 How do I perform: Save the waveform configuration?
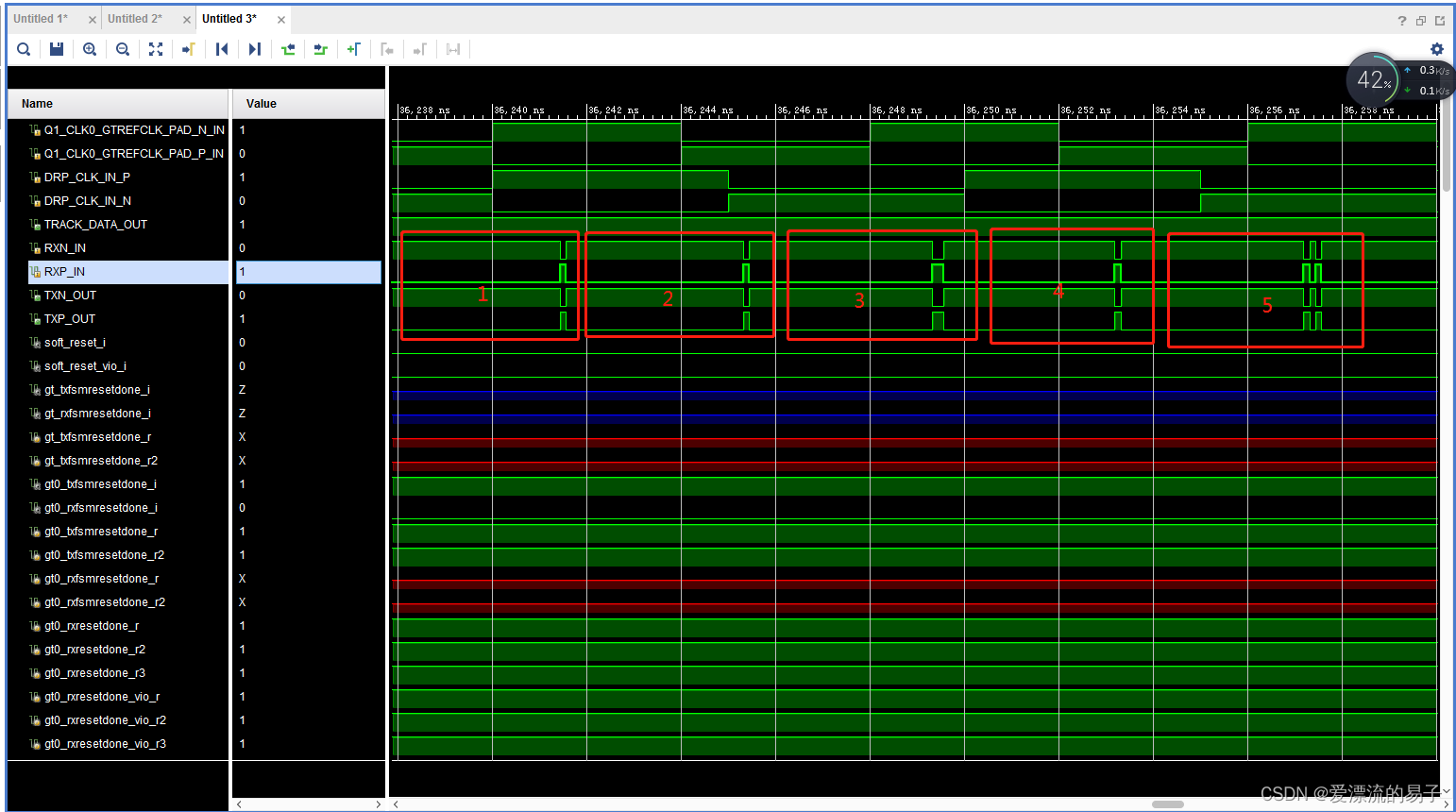click(x=57, y=49)
